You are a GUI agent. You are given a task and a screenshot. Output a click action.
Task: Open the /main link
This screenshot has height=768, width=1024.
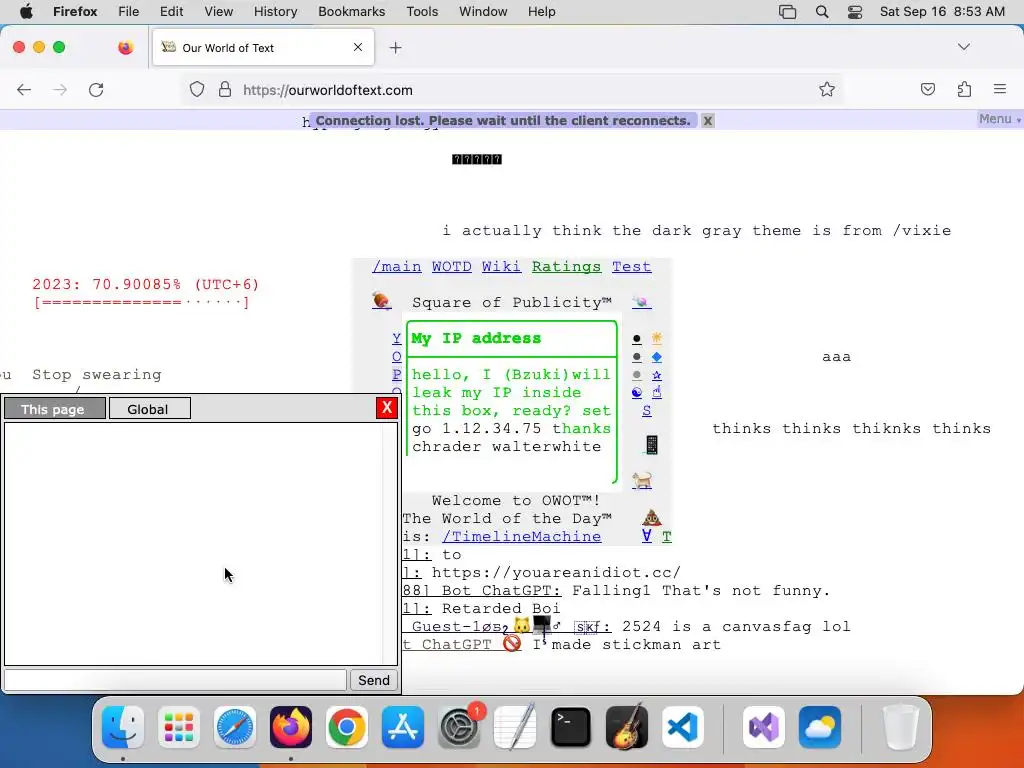[396, 266]
